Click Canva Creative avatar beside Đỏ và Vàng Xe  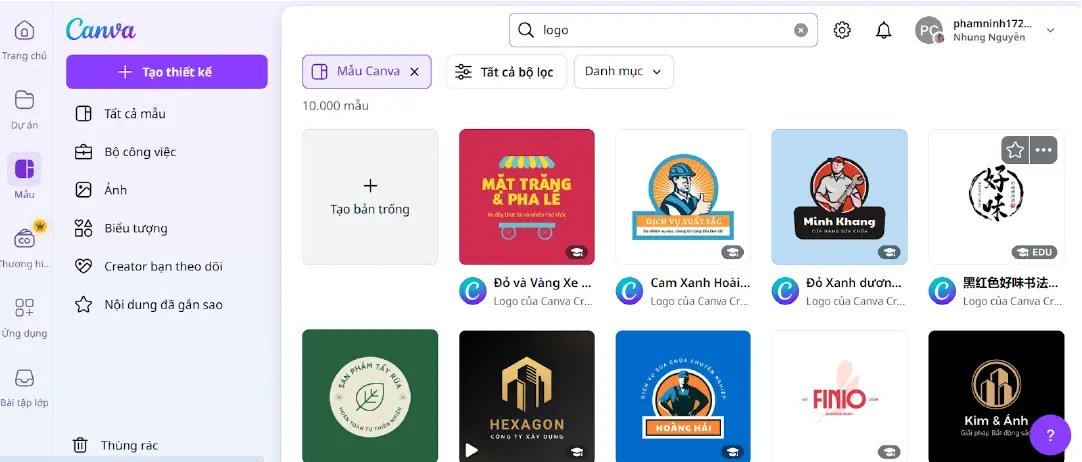click(x=473, y=291)
